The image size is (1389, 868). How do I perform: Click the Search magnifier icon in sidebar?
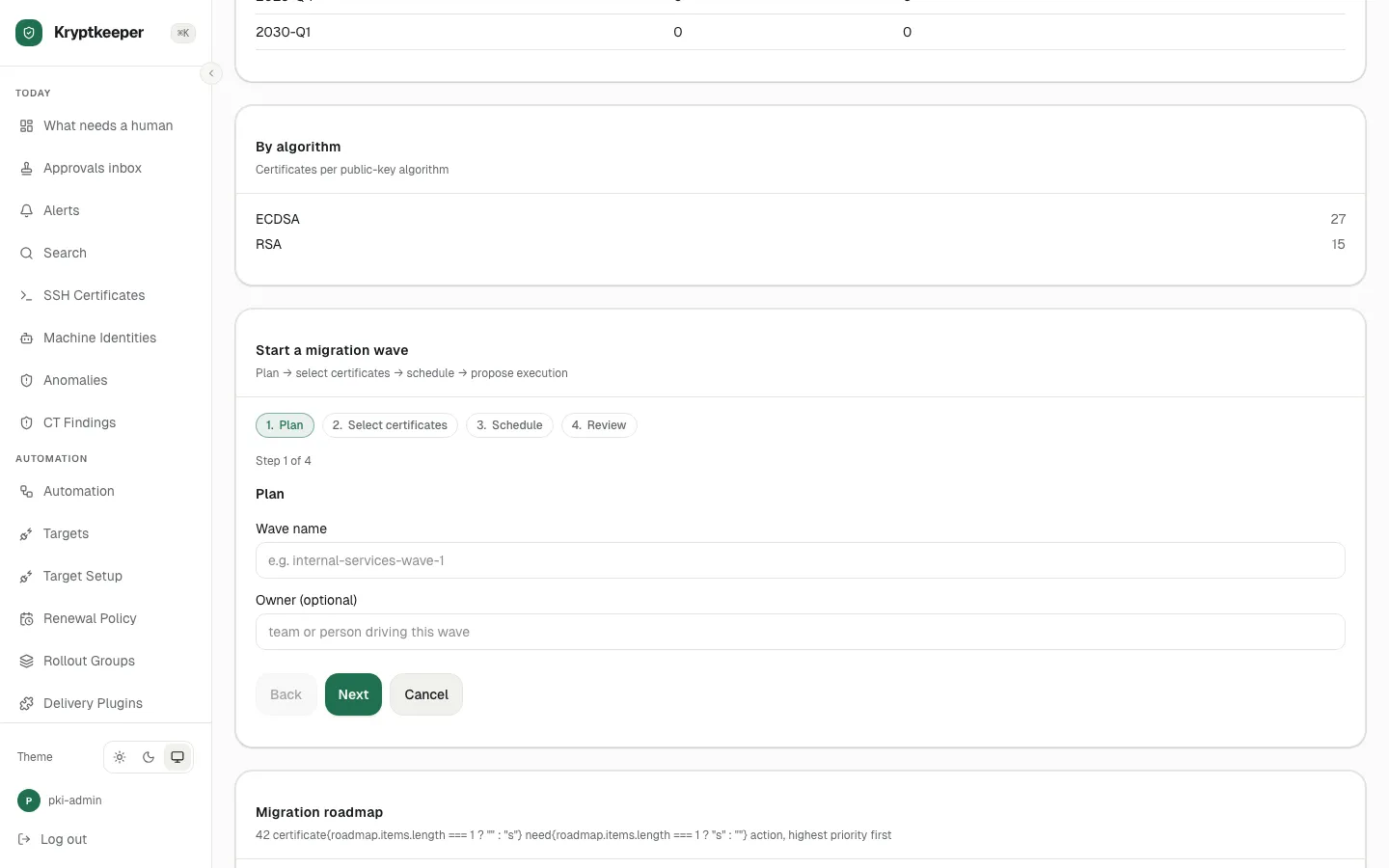(x=27, y=254)
